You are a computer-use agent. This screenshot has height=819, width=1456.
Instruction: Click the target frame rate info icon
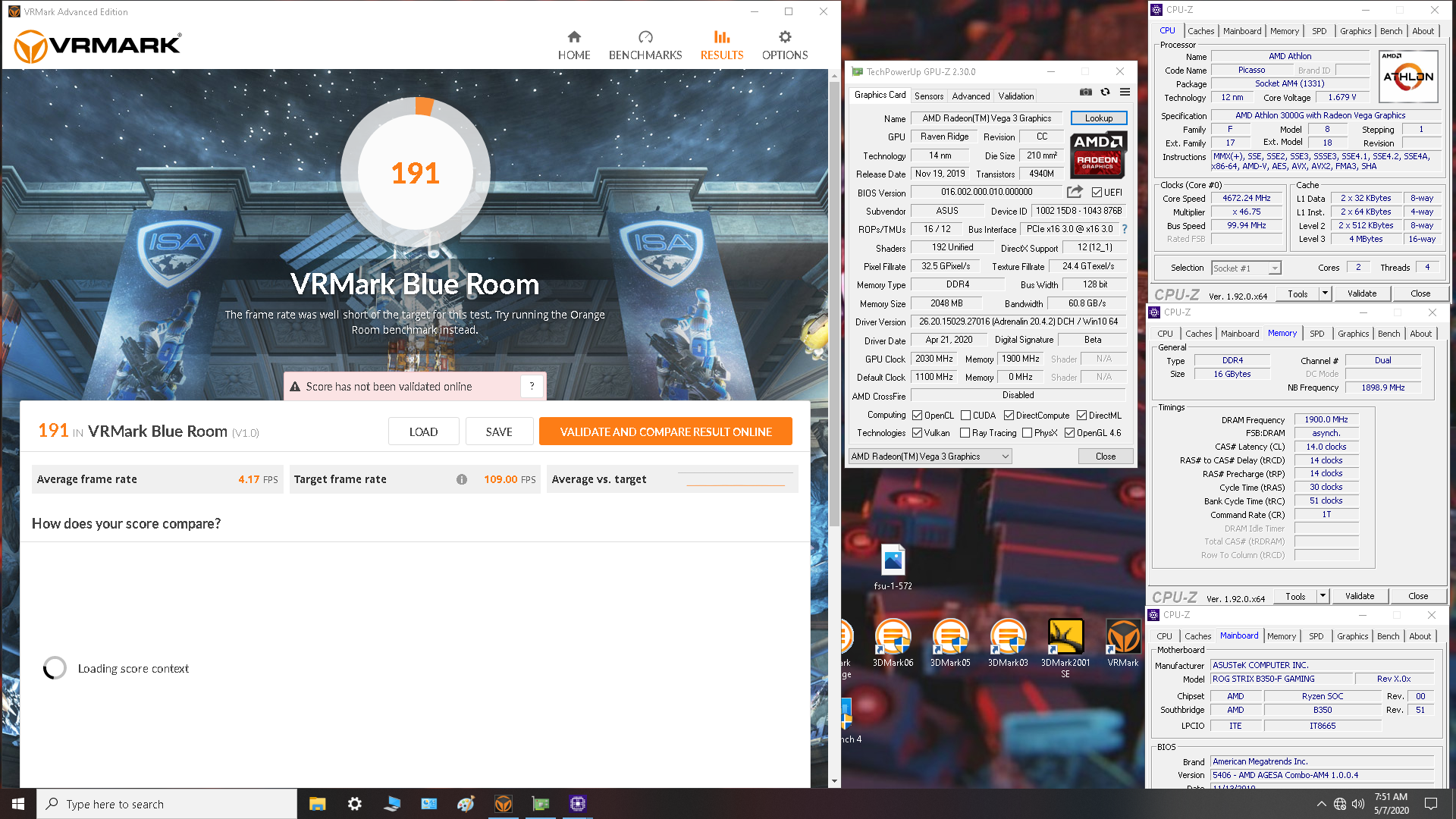click(x=462, y=479)
